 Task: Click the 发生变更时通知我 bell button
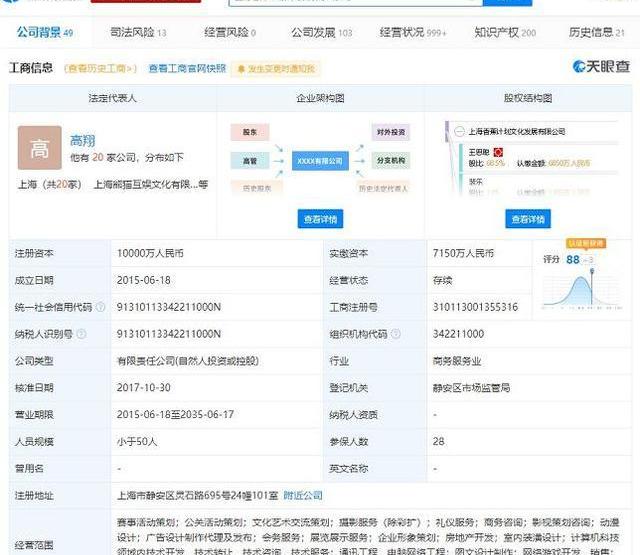pos(276,69)
